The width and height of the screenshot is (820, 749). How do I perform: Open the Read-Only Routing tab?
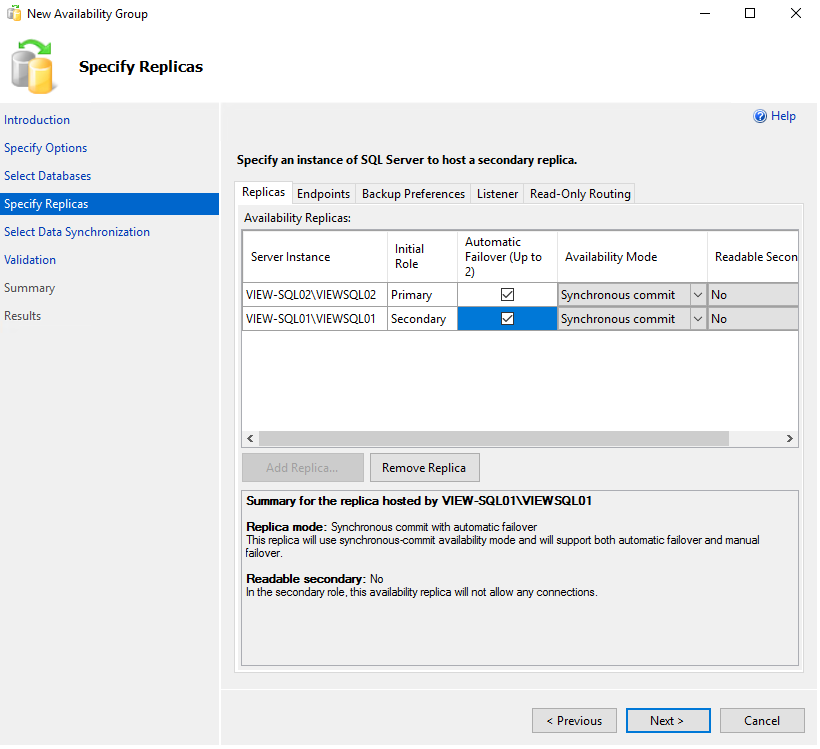(x=580, y=194)
